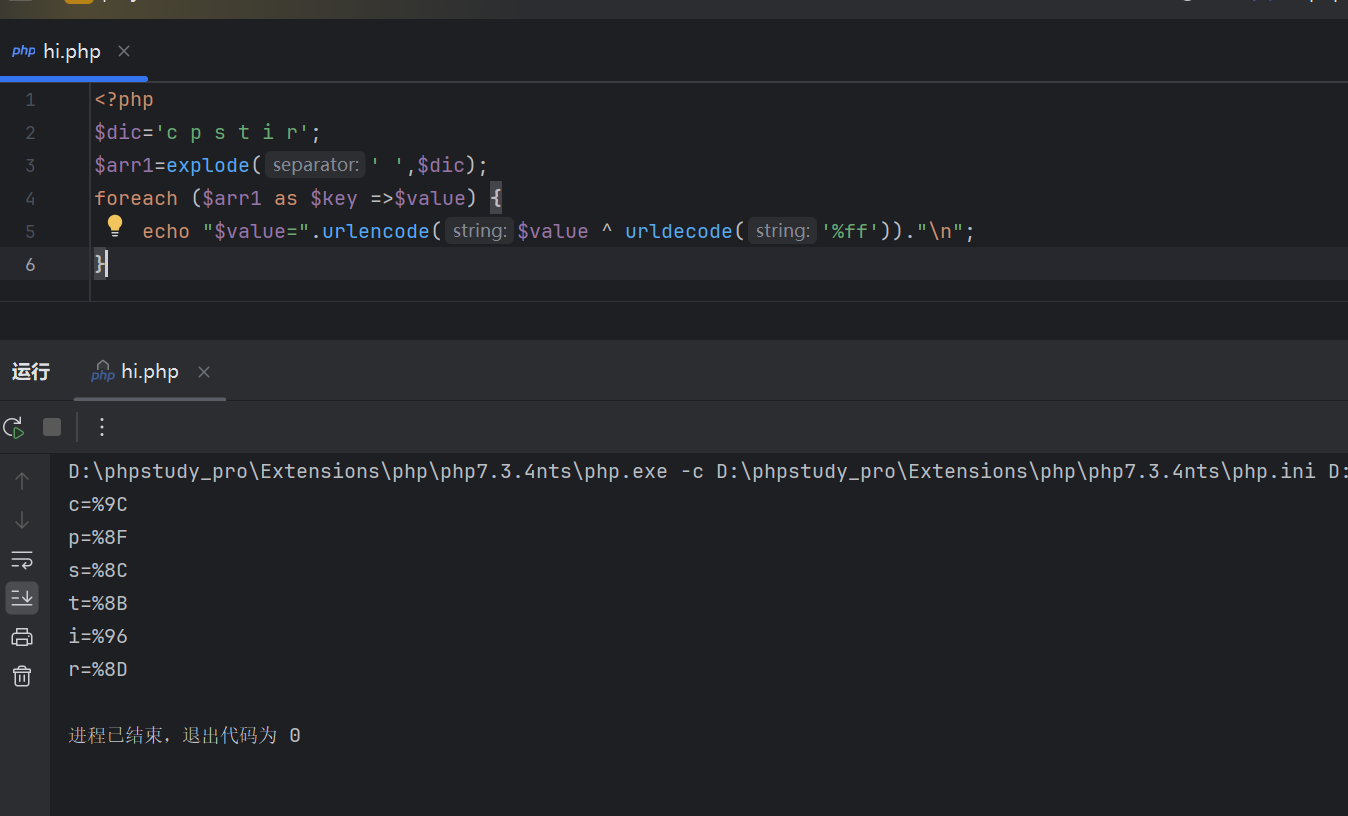Click line number 5 in gutter
Image resolution: width=1348 pixels, height=816 pixels.
pos(30,231)
